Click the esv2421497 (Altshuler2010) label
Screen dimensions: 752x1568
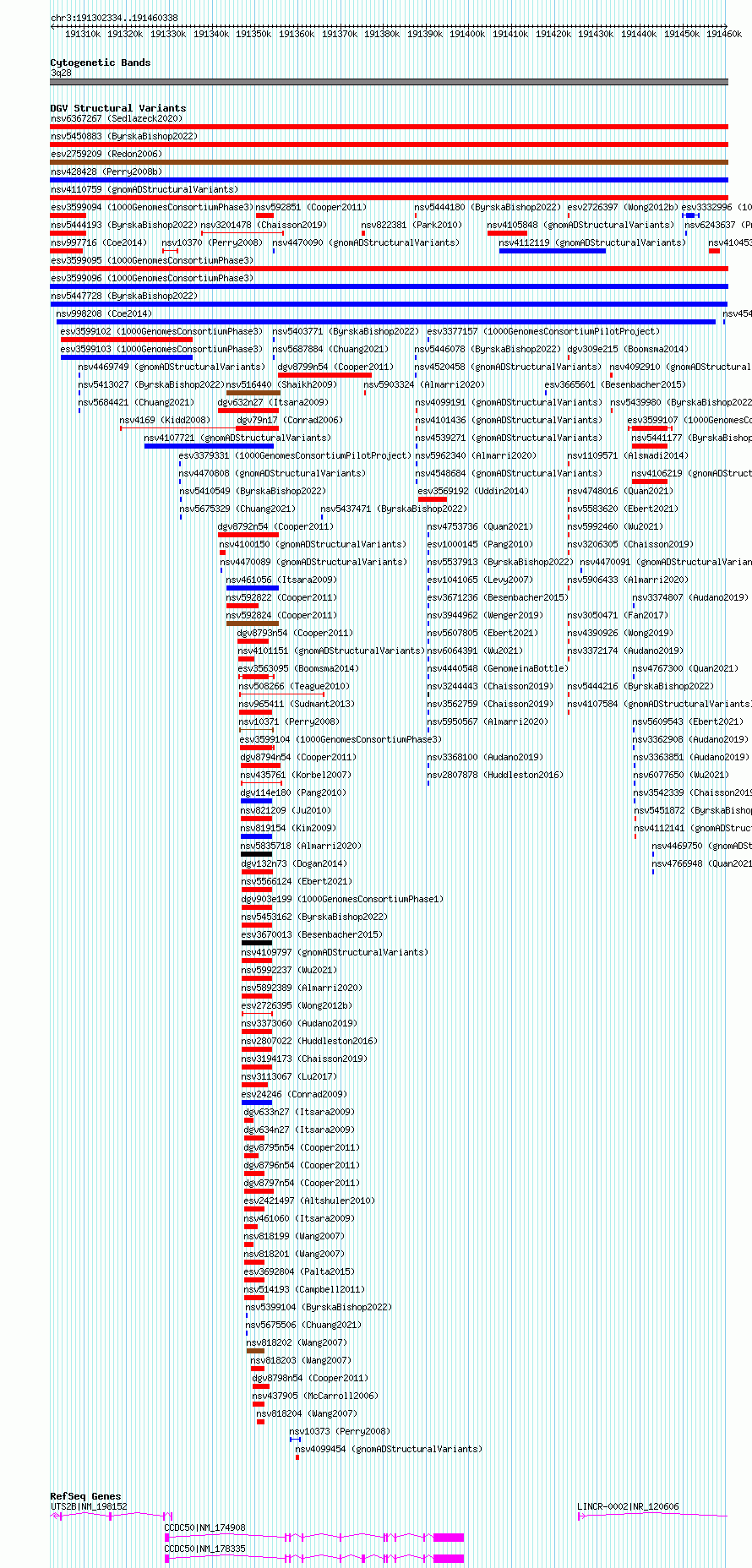(x=310, y=1201)
